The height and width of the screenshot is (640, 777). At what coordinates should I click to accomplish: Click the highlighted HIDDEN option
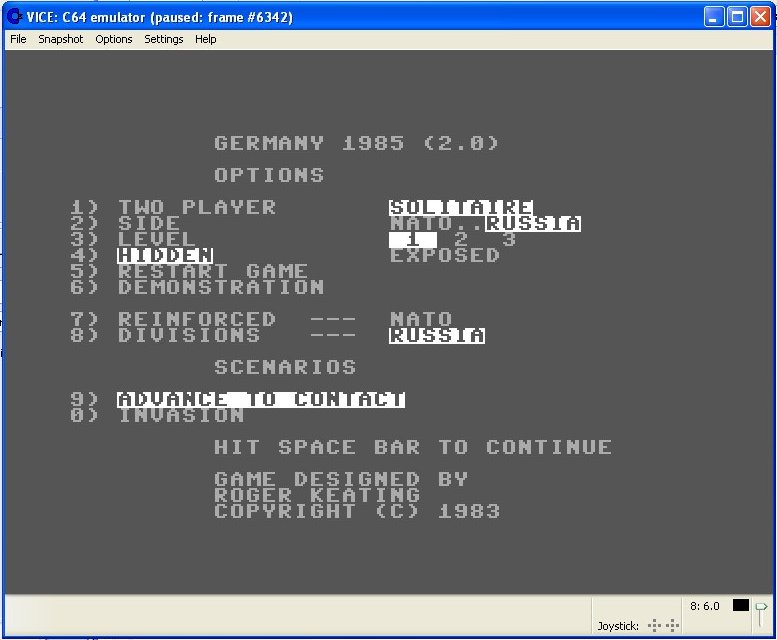coord(165,255)
